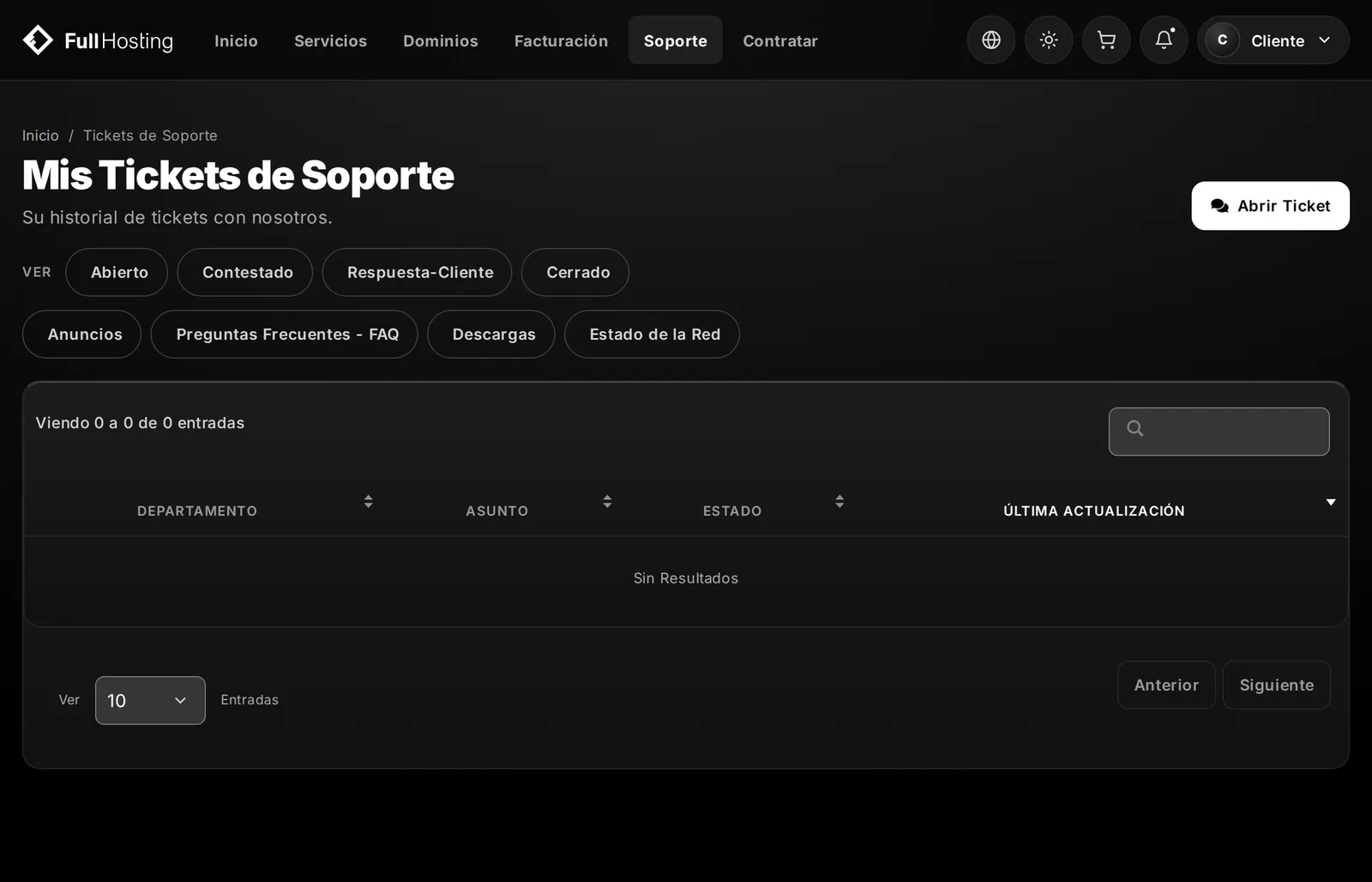The width and height of the screenshot is (1372, 882).
Task: Toggle Última Actualización sort arrow
Action: point(1331,502)
